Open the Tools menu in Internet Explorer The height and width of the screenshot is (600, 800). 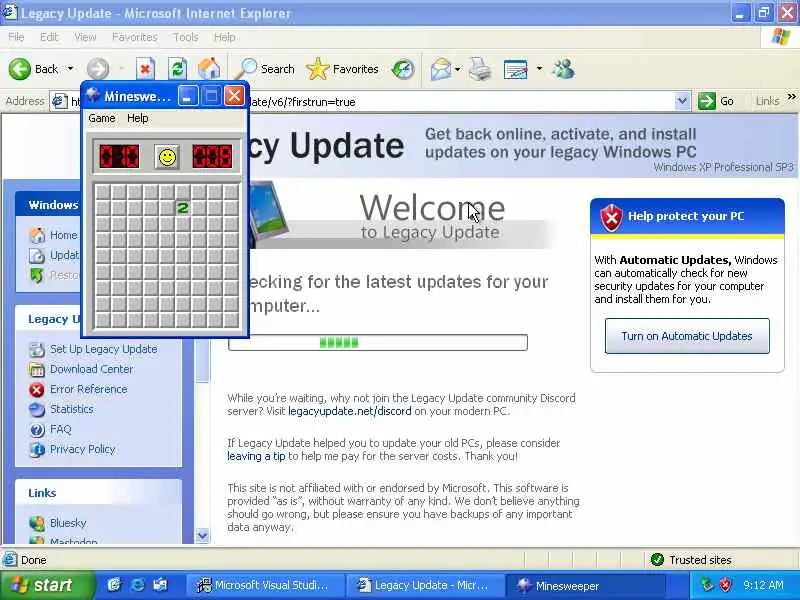click(x=186, y=37)
